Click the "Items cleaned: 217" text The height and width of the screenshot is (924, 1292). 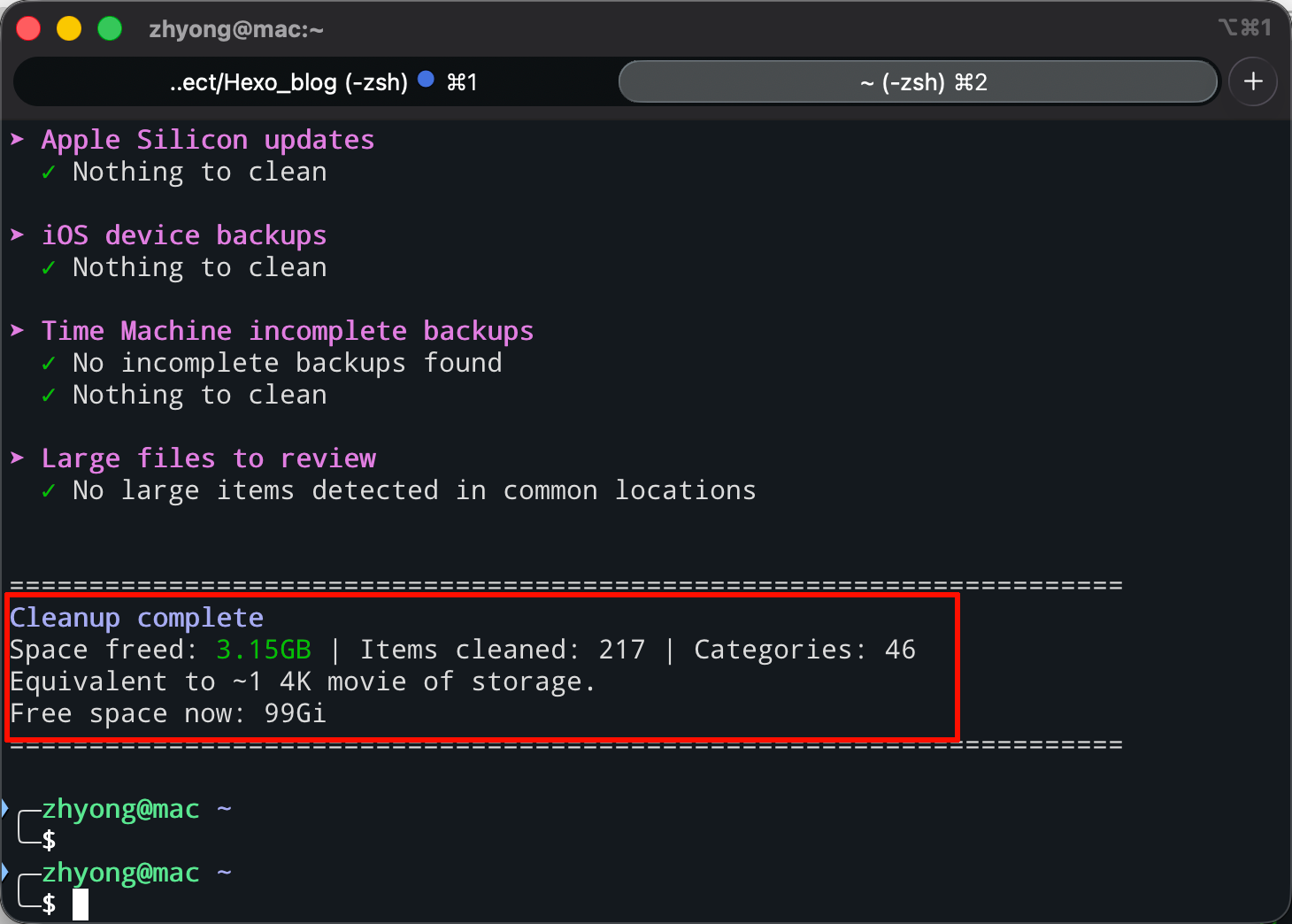click(502, 650)
